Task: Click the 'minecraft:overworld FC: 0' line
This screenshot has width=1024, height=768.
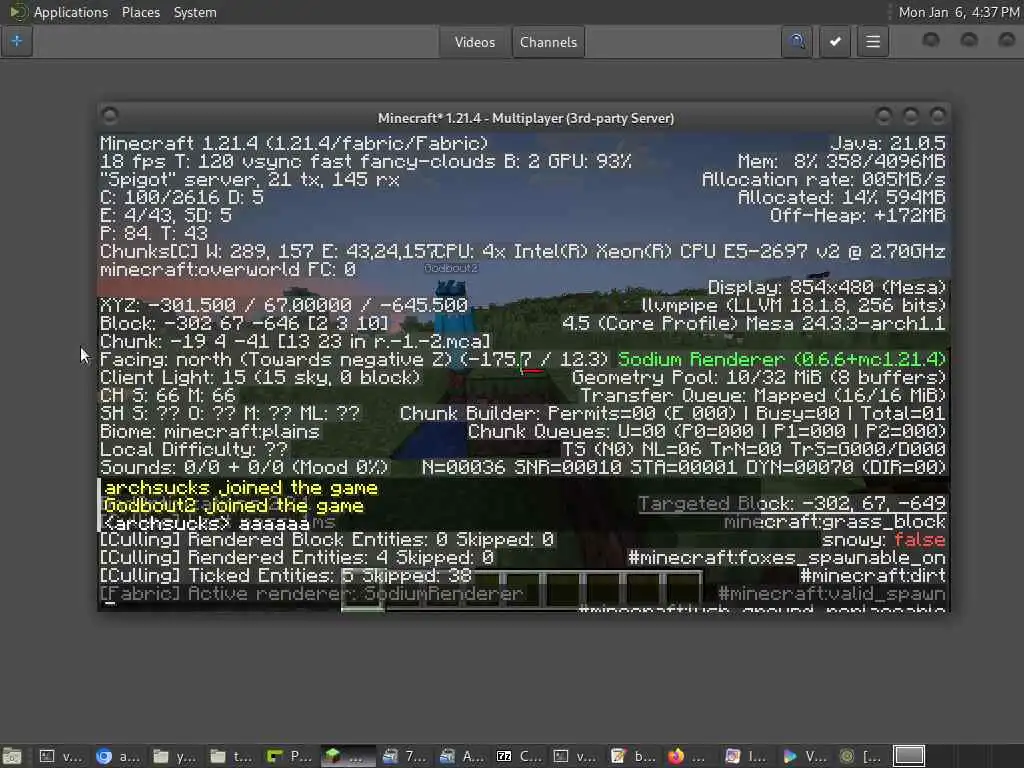Action: pos(228,270)
